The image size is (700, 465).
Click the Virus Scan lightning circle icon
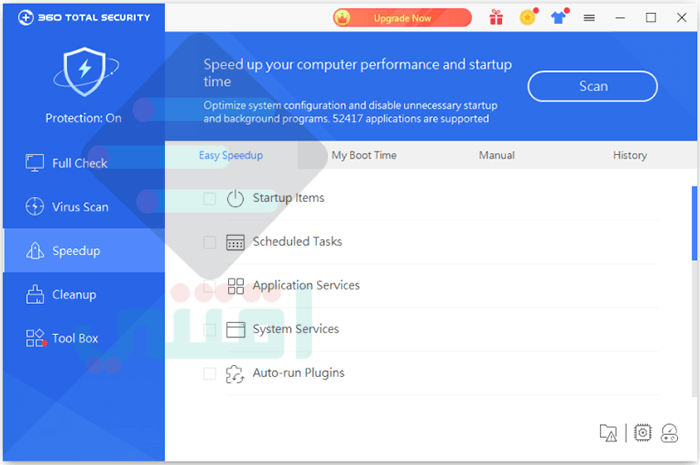click(34, 206)
